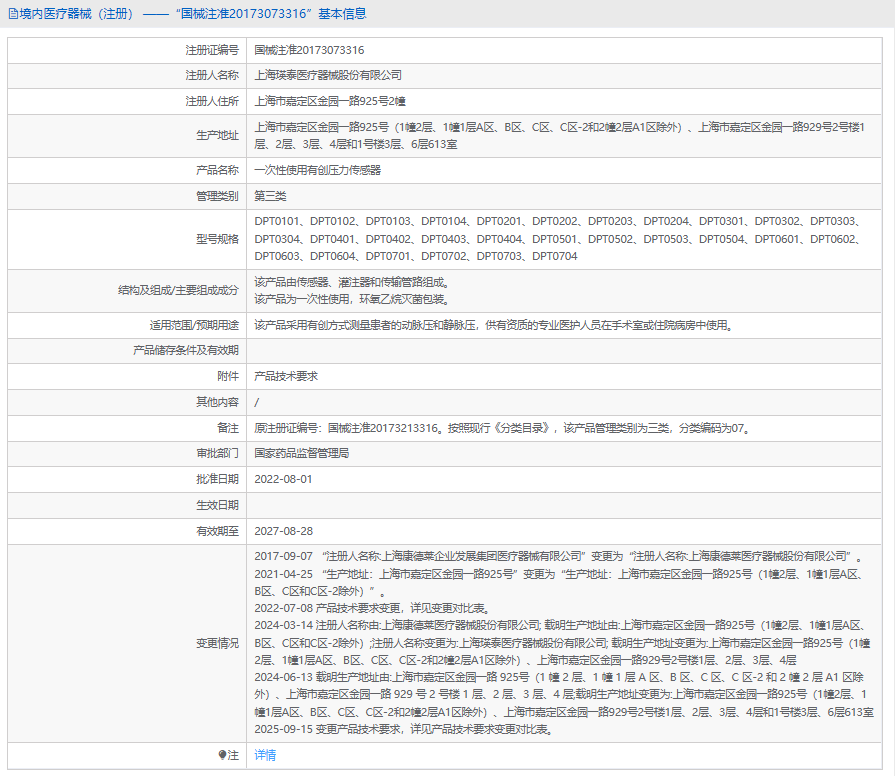The image size is (895, 776).
Task: Click registration number value 国械注准20173073316
Action: coord(309,49)
